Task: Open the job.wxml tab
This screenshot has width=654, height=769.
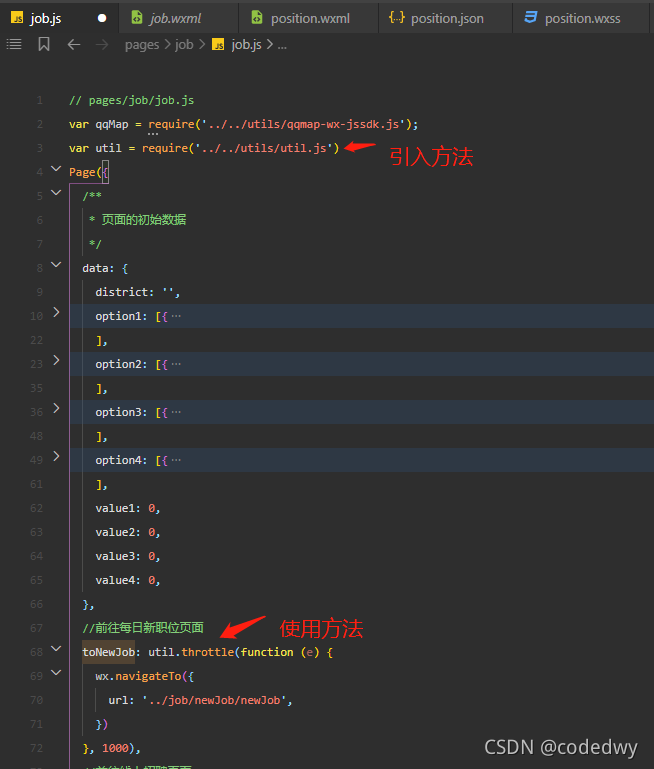Action: [x=178, y=18]
